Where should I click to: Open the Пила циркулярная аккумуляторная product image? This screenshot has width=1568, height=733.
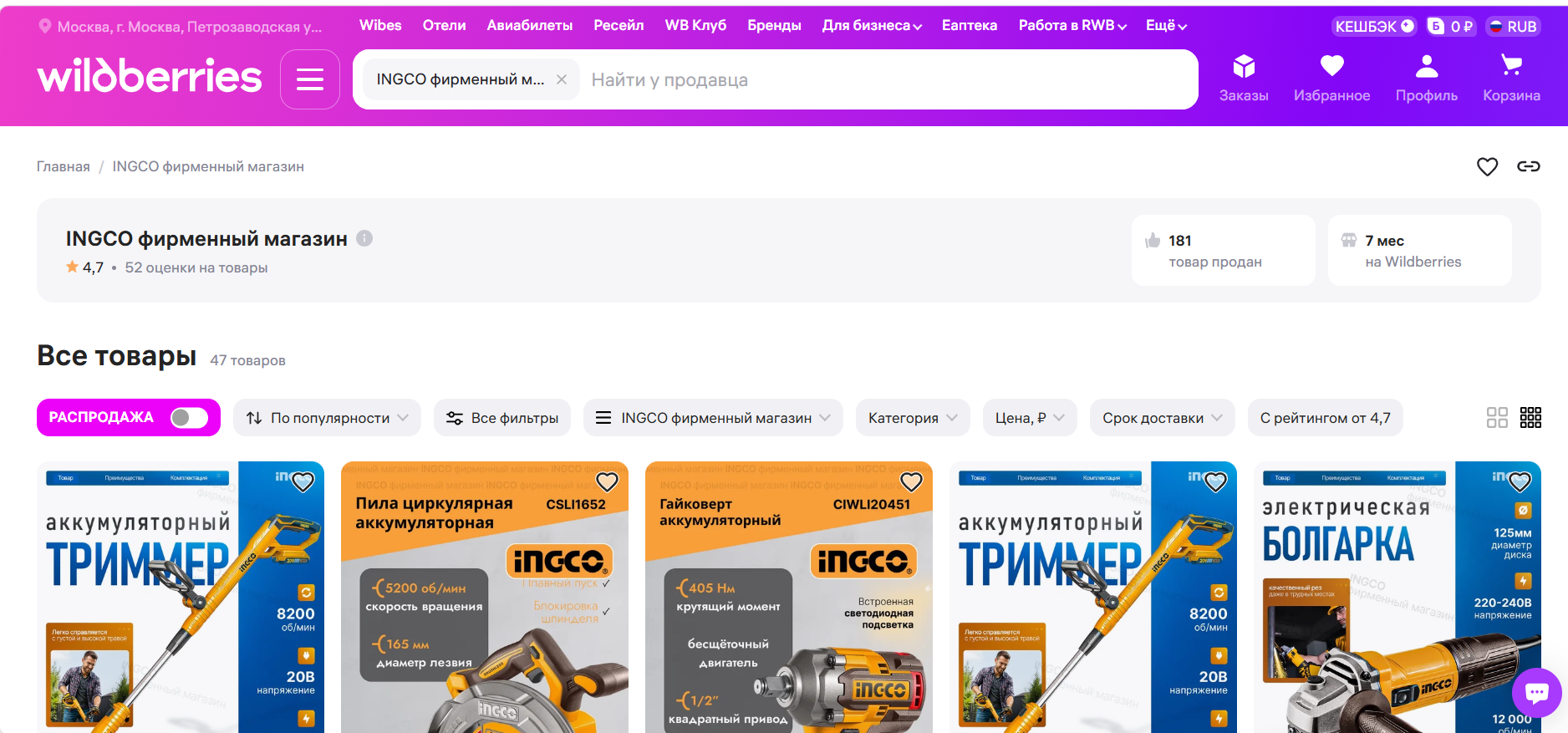[485, 597]
